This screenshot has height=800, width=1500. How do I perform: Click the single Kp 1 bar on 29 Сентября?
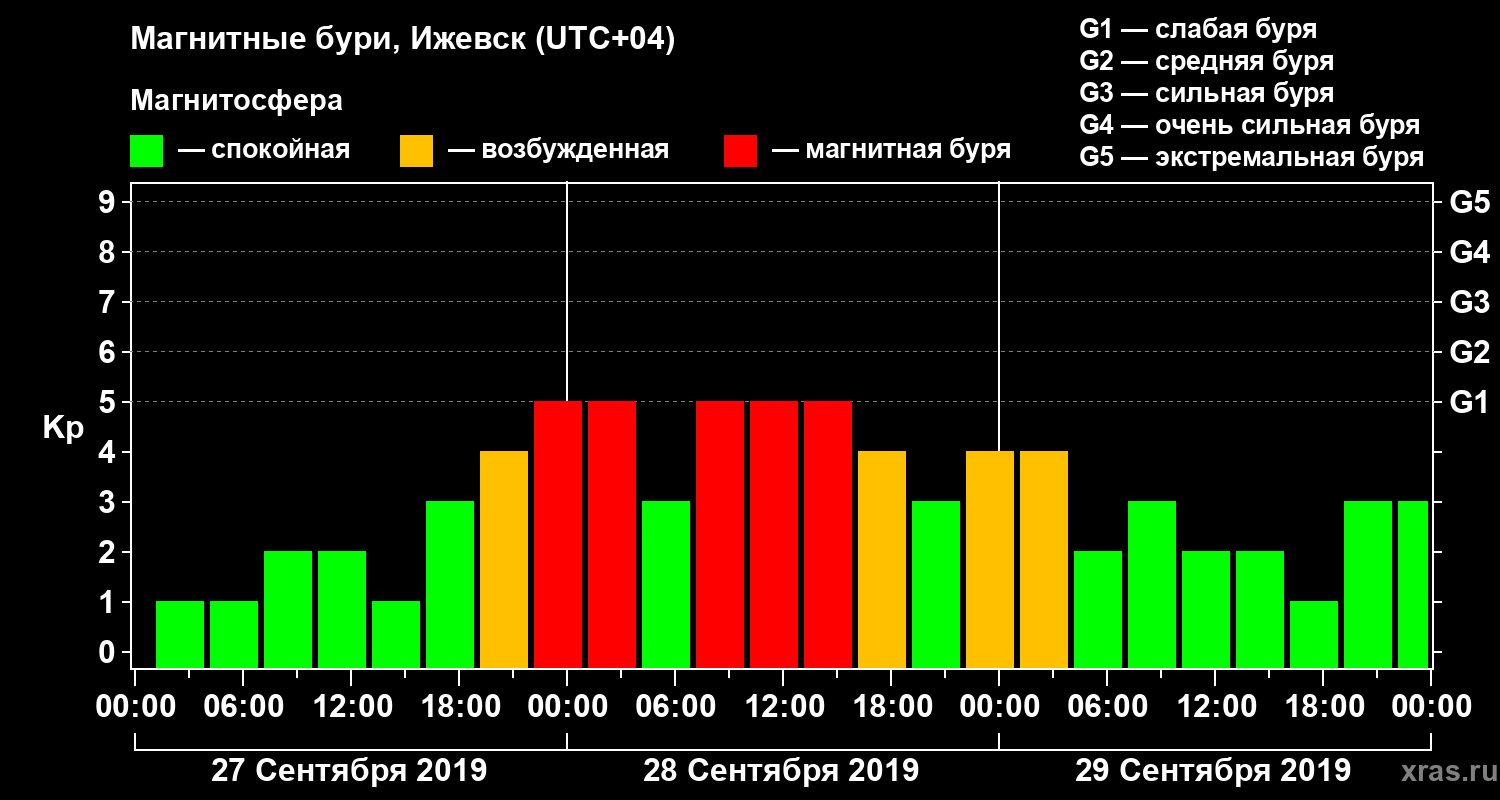pos(1314,634)
